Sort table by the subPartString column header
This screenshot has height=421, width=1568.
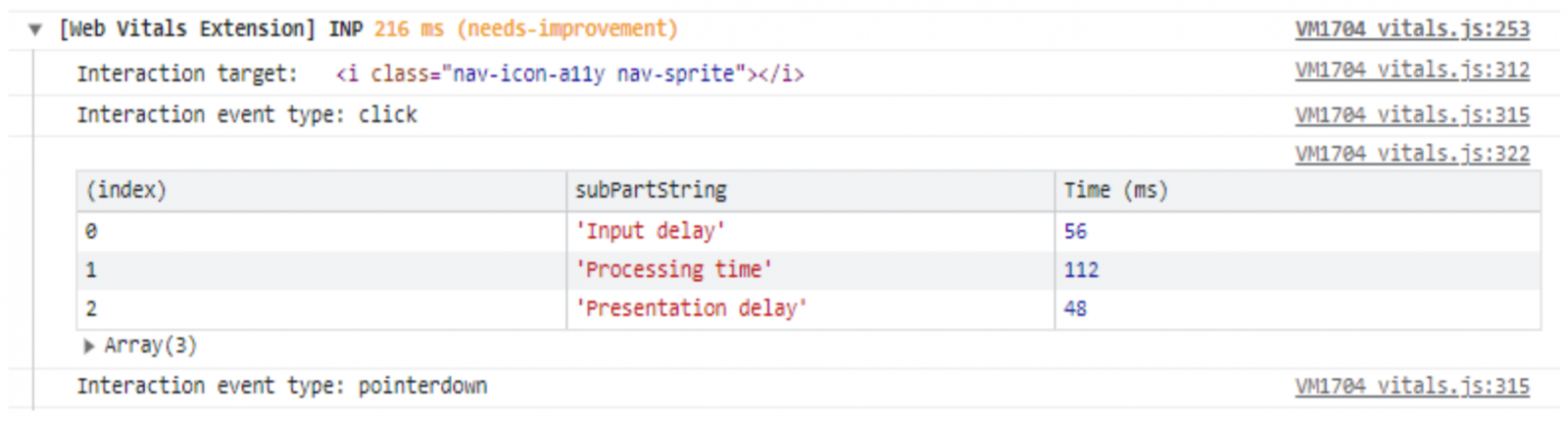tap(651, 190)
